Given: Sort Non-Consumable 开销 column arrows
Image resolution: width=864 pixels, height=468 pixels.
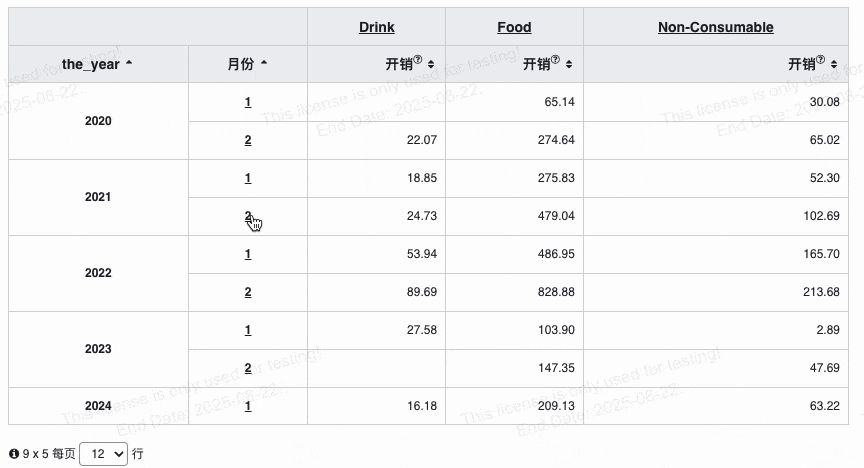Looking at the screenshot, I should 834,64.
